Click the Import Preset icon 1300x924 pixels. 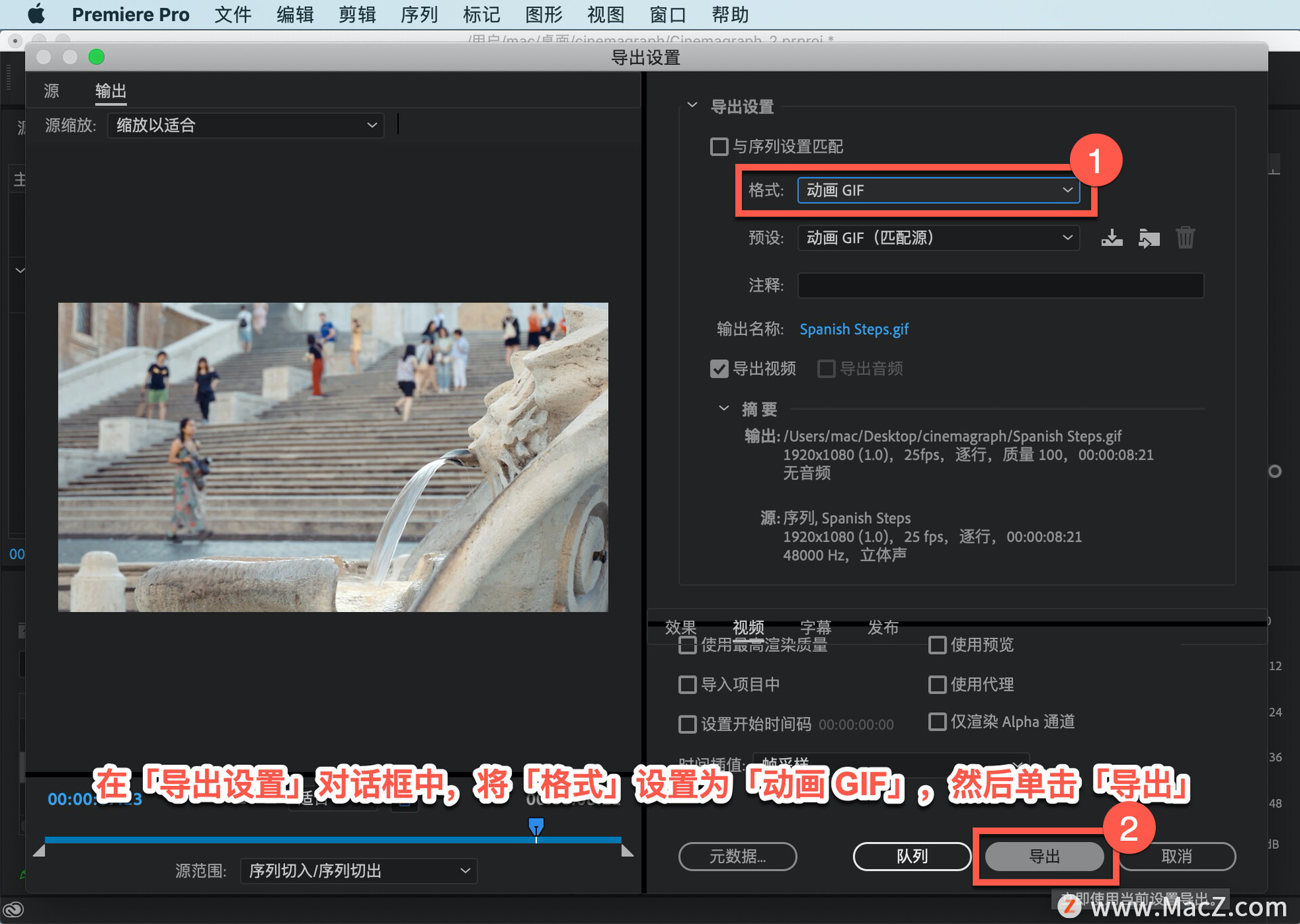[x=1148, y=238]
